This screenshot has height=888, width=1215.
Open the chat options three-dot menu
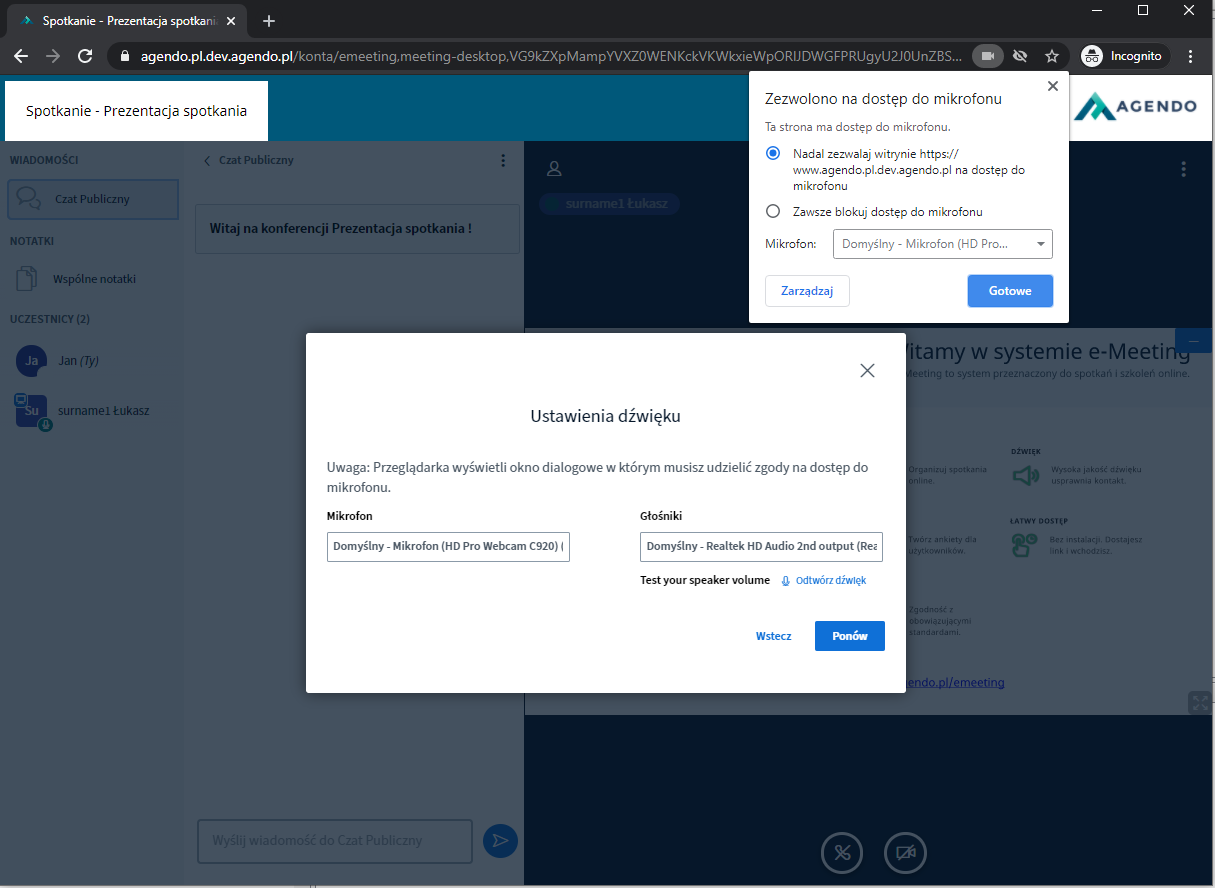(x=503, y=160)
